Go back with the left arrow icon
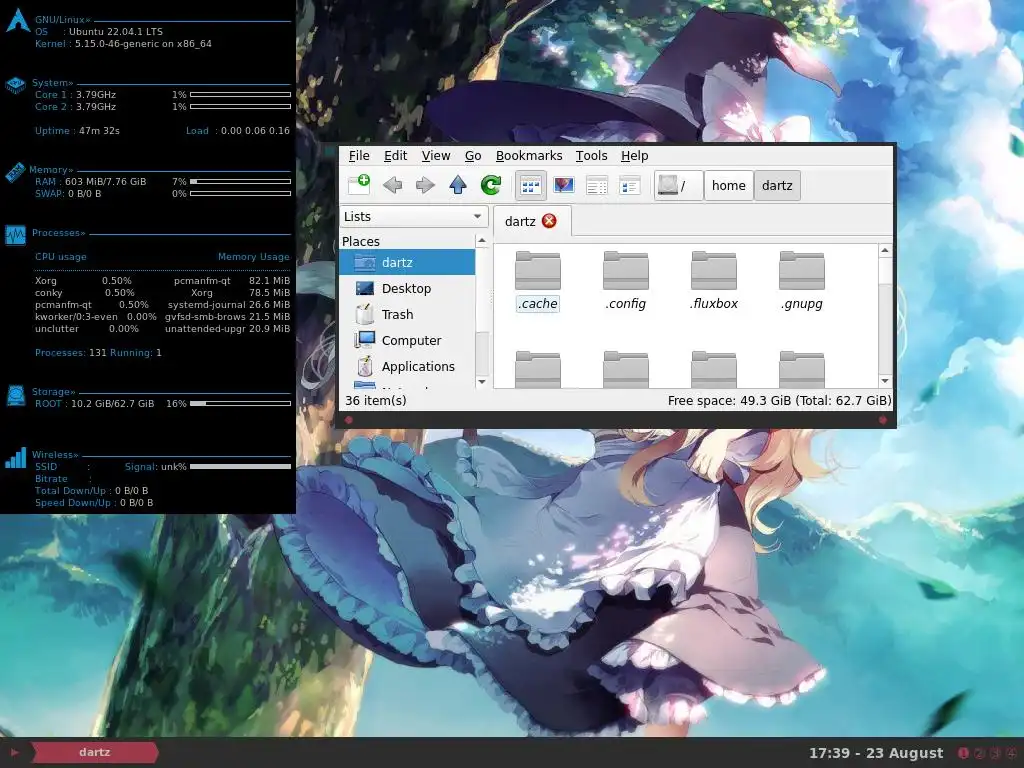Image resolution: width=1024 pixels, height=768 pixels. pyautogui.click(x=392, y=185)
